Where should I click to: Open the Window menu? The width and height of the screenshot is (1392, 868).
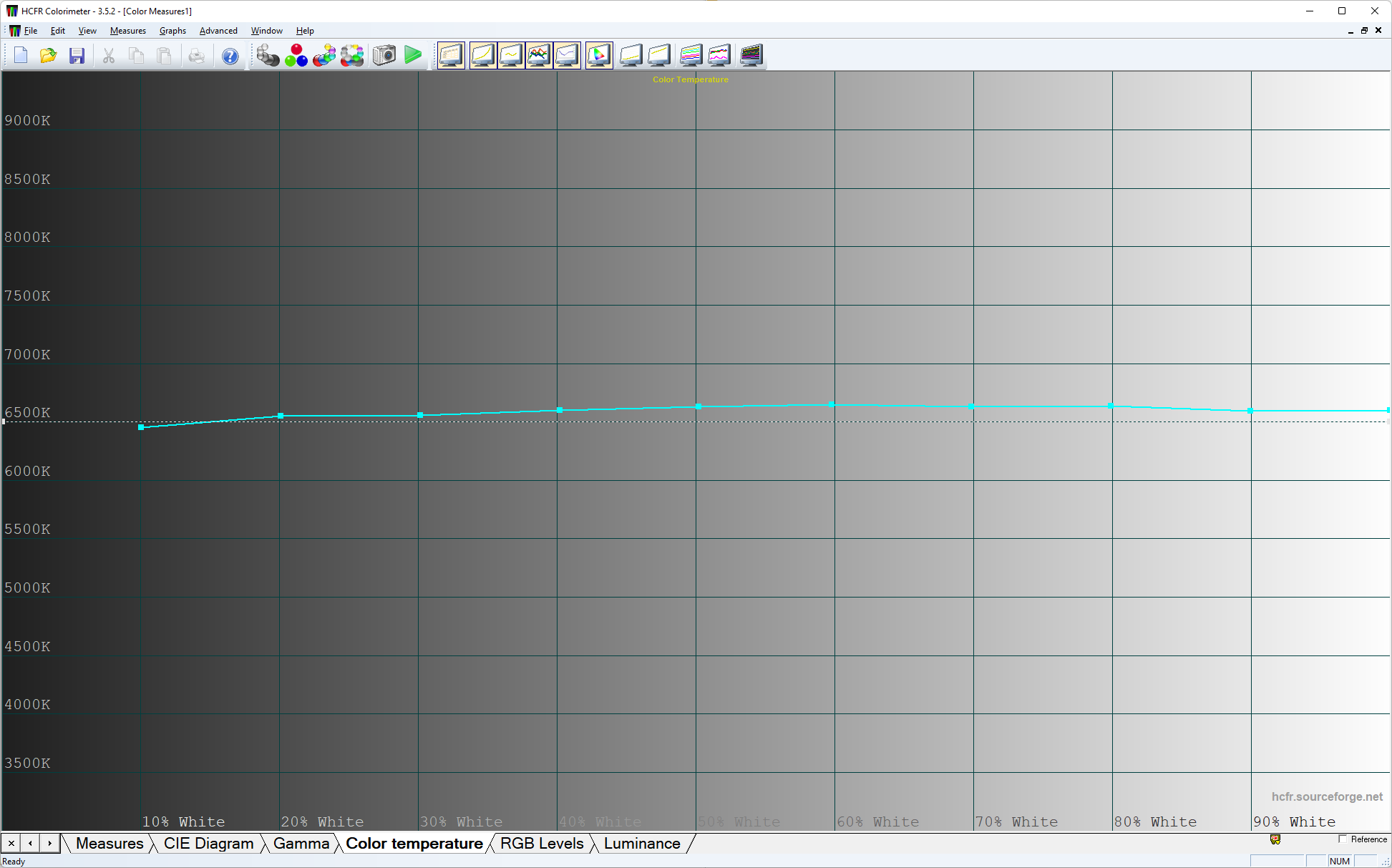pyautogui.click(x=266, y=31)
